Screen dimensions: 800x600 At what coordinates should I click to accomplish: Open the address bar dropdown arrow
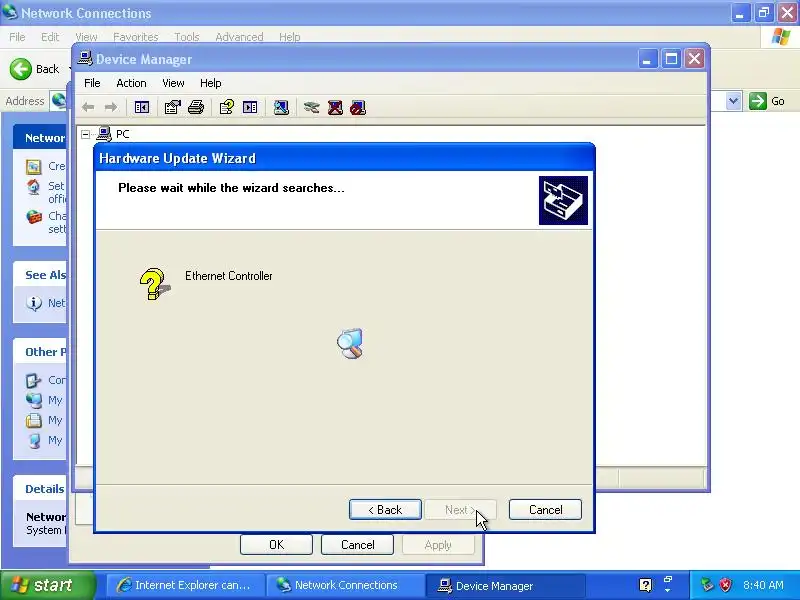tap(733, 101)
